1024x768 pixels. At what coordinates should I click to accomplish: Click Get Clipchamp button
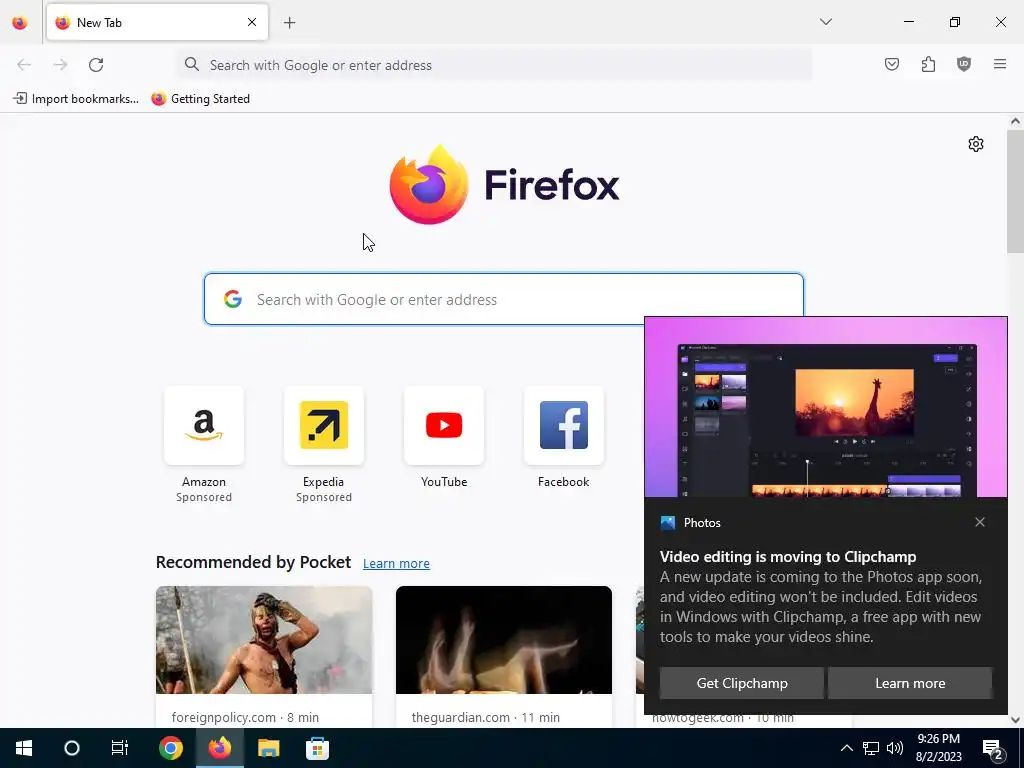[x=742, y=683]
